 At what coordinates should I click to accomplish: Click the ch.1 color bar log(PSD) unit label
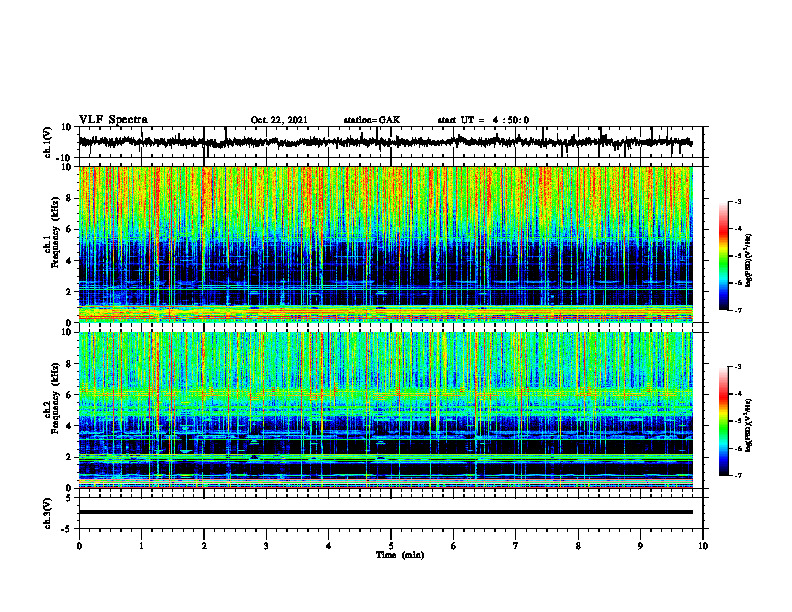click(x=749, y=261)
